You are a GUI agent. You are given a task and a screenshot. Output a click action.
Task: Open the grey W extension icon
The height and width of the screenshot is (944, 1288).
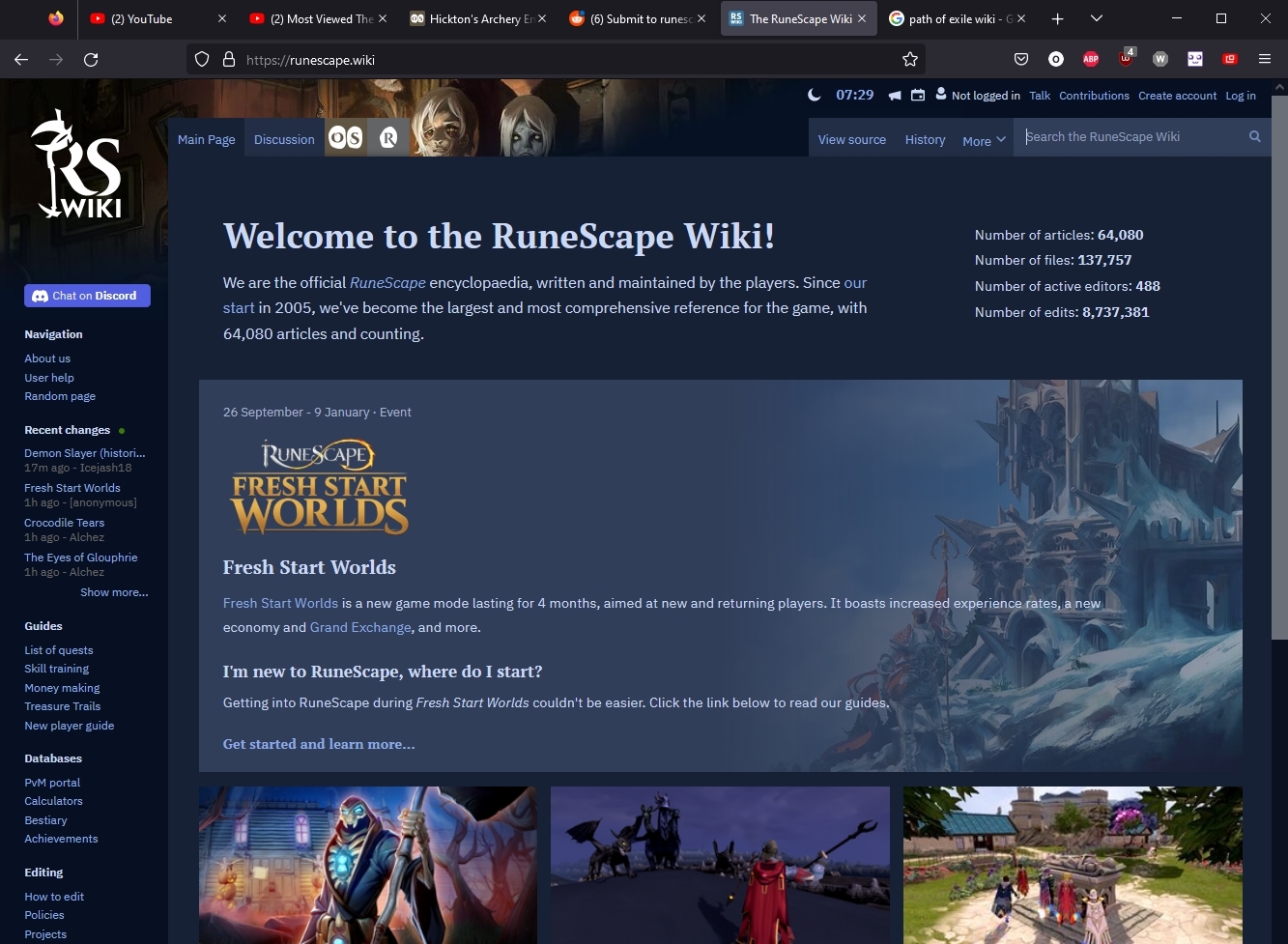point(1160,59)
